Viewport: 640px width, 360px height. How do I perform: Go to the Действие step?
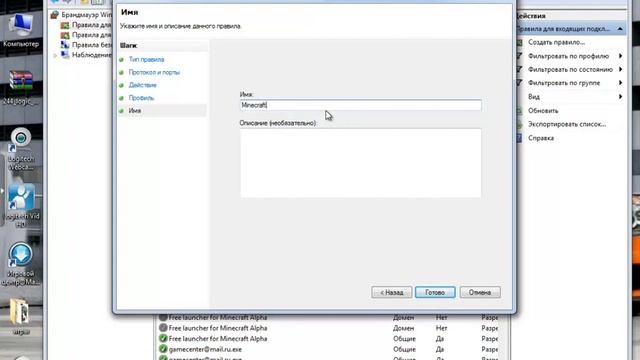(x=142, y=85)
